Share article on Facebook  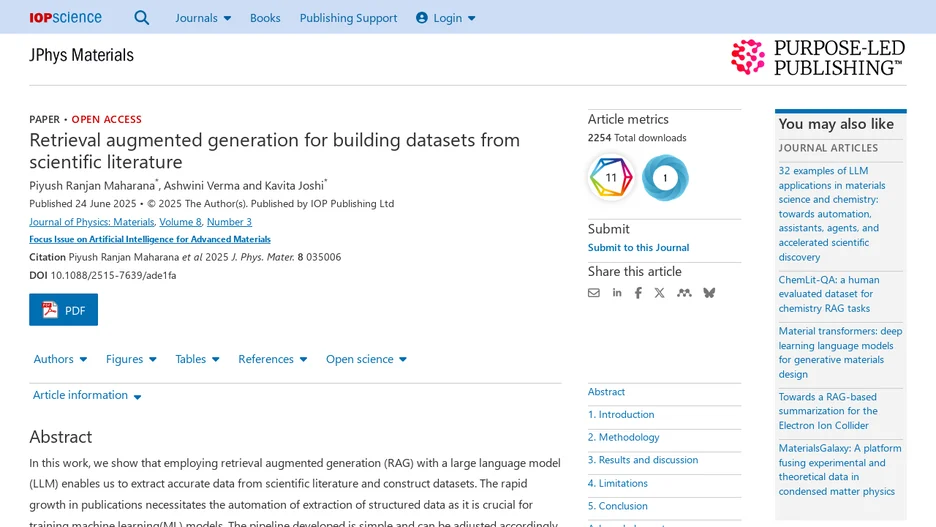click(x=638, y=293)
